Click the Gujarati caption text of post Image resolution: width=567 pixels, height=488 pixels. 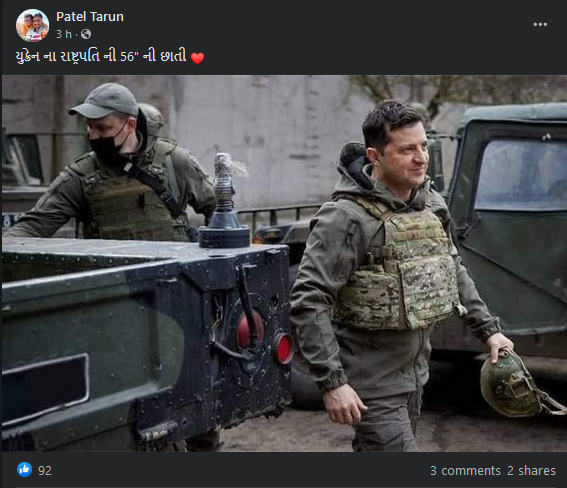point(101,56)
